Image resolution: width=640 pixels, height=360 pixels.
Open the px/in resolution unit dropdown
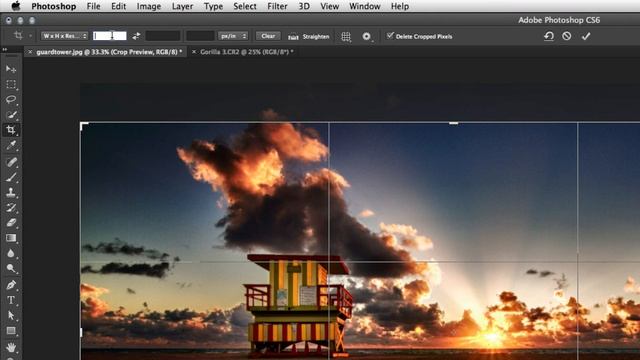[233, 36]
